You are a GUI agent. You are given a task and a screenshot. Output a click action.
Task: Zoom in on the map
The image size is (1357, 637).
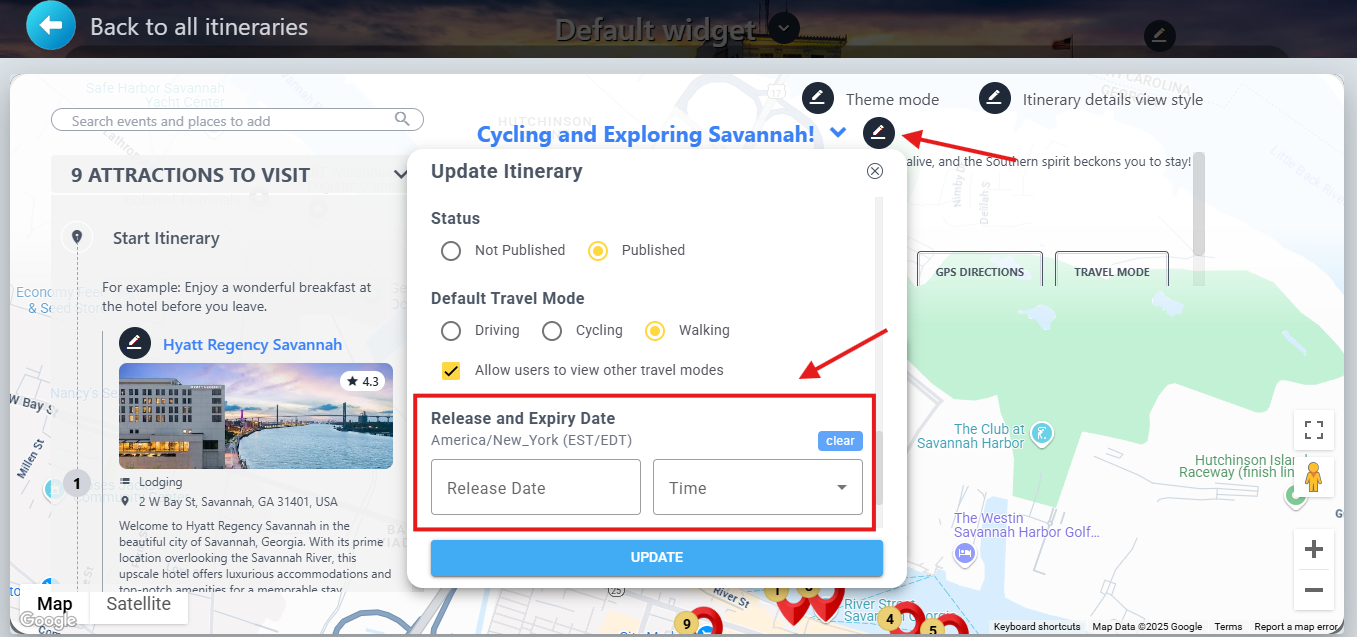tap(1314, 549)
